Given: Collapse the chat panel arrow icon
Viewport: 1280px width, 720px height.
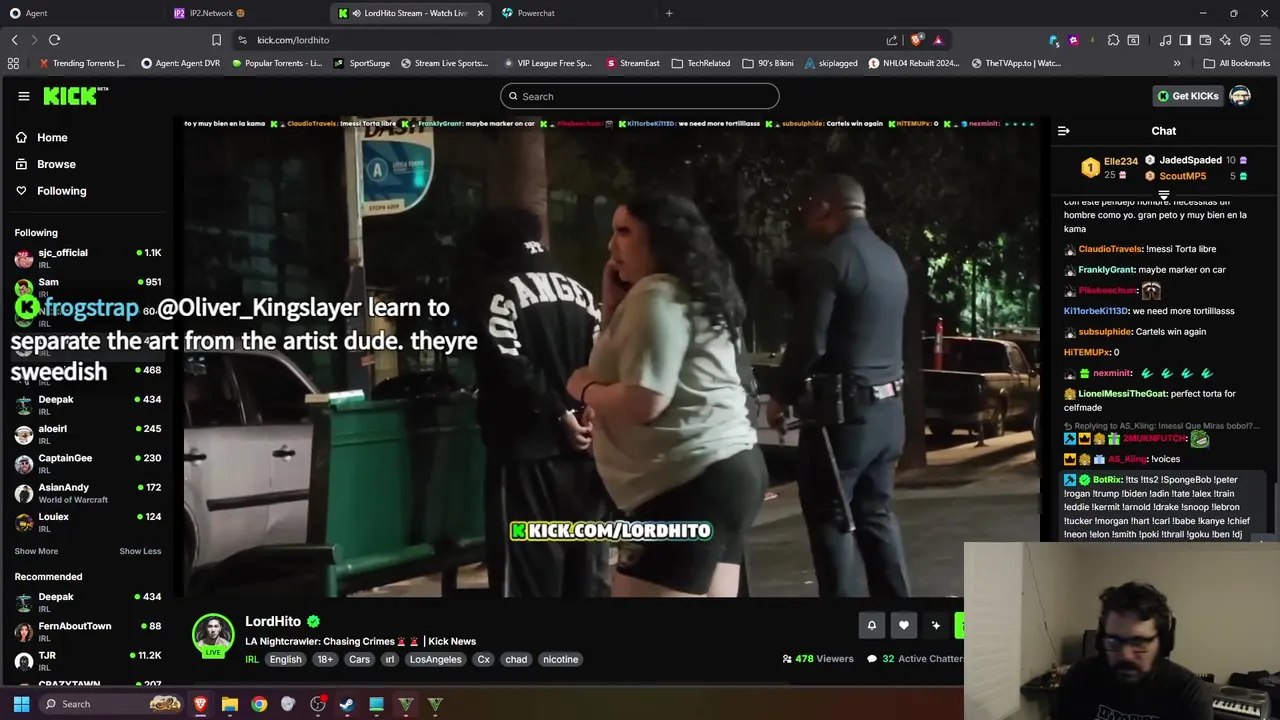Looking at the screenshot, I should [1063, 131].
